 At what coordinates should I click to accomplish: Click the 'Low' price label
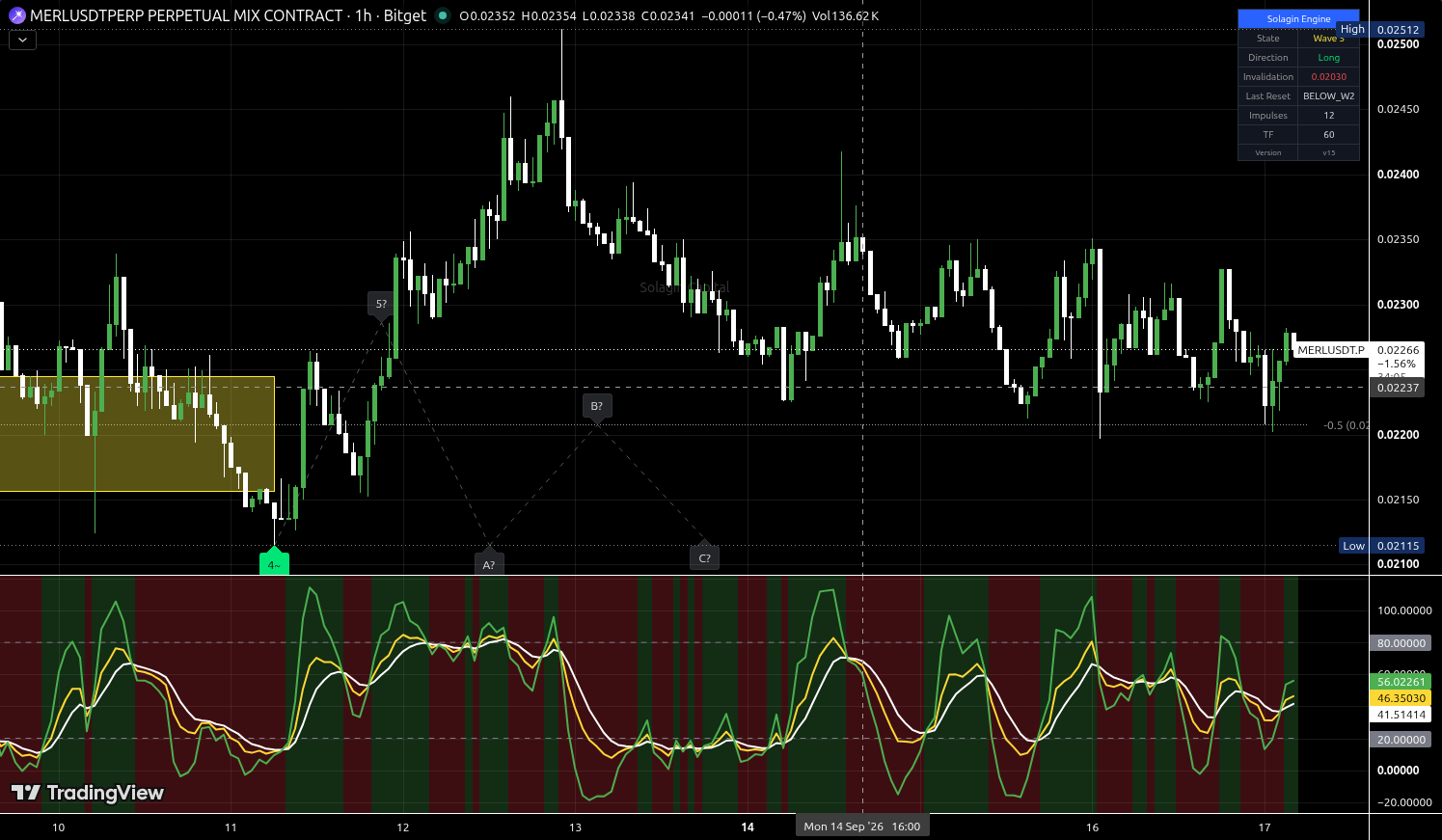pos(1354,546)
